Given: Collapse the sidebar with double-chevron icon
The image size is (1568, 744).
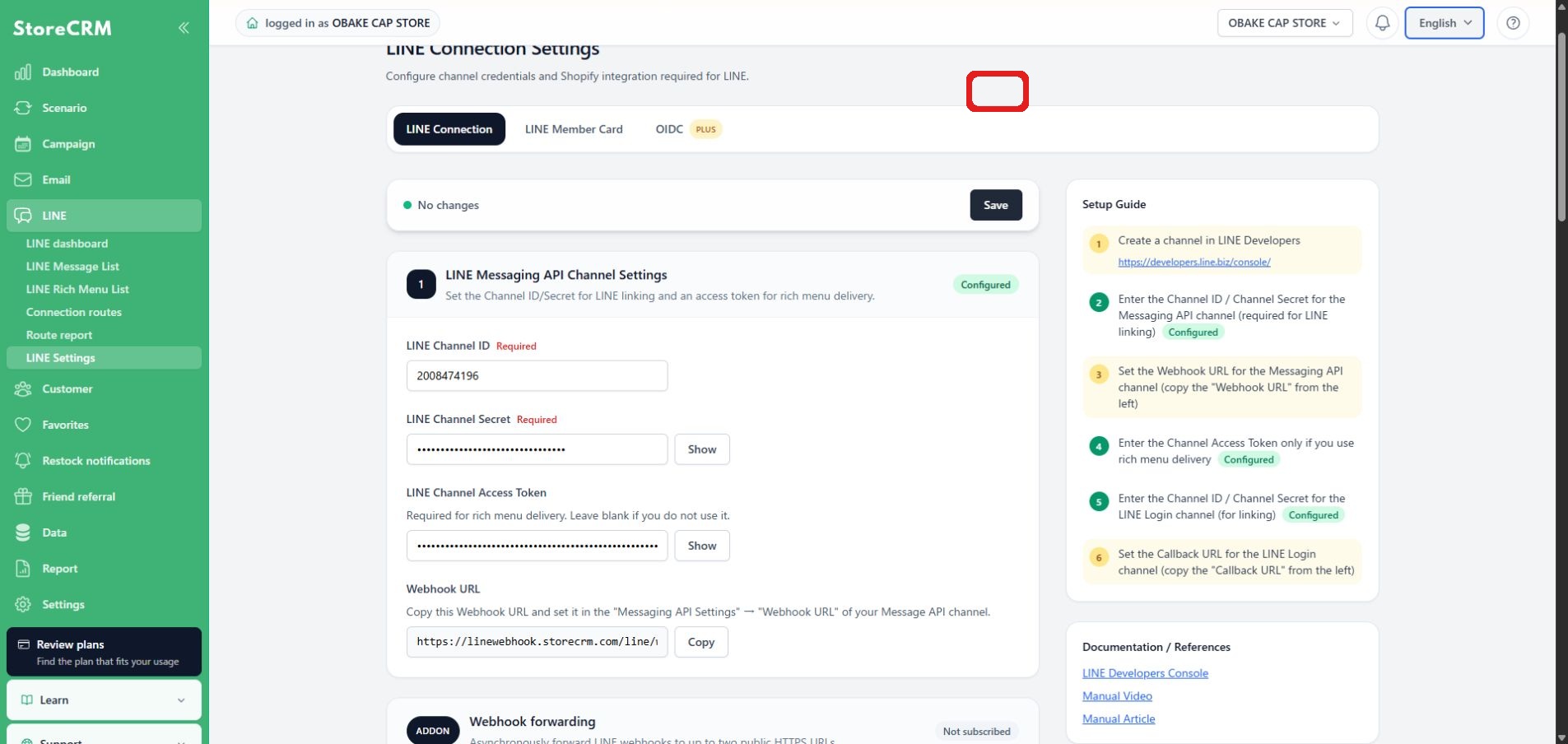Looking at the screenshot, I should click(x=184, y=28).
